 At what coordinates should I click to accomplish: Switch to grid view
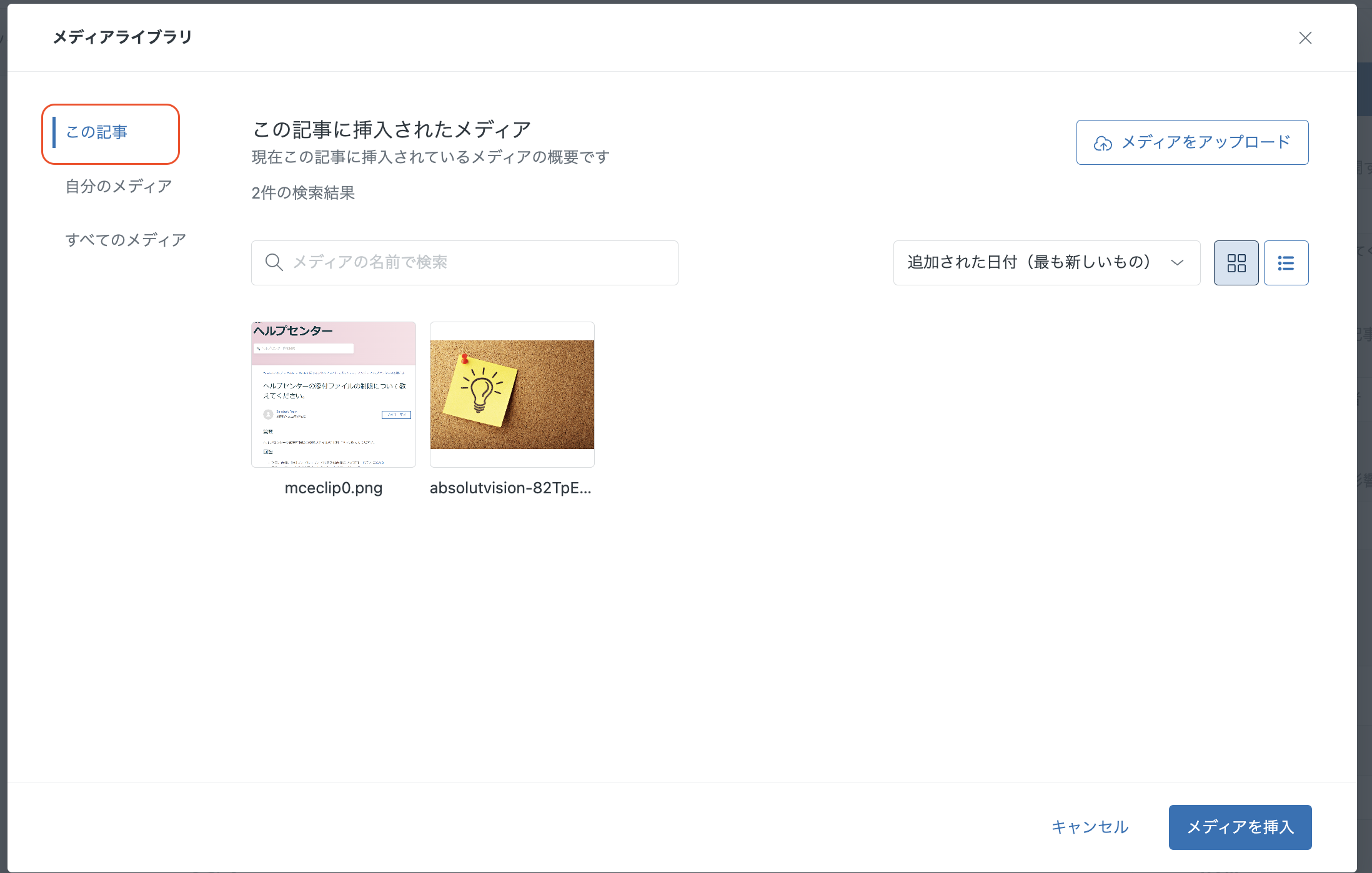[x=1236, y=263]
